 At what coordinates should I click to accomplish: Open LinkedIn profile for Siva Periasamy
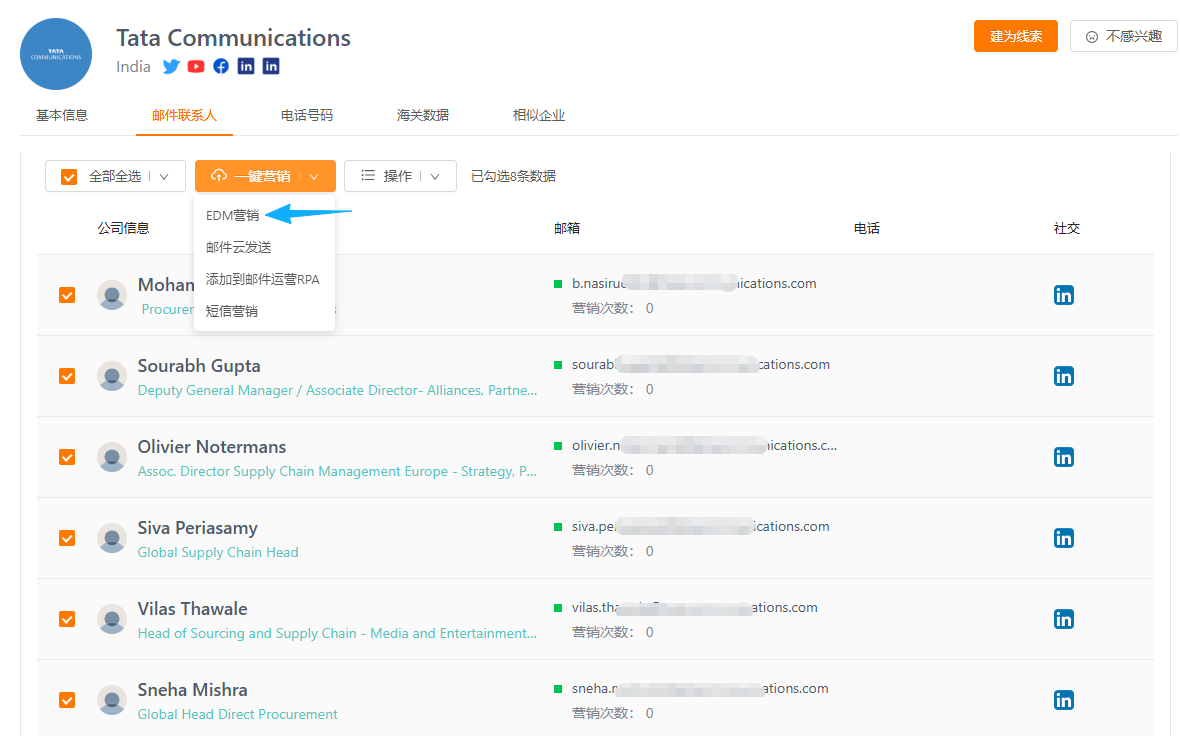point(1063,538)
